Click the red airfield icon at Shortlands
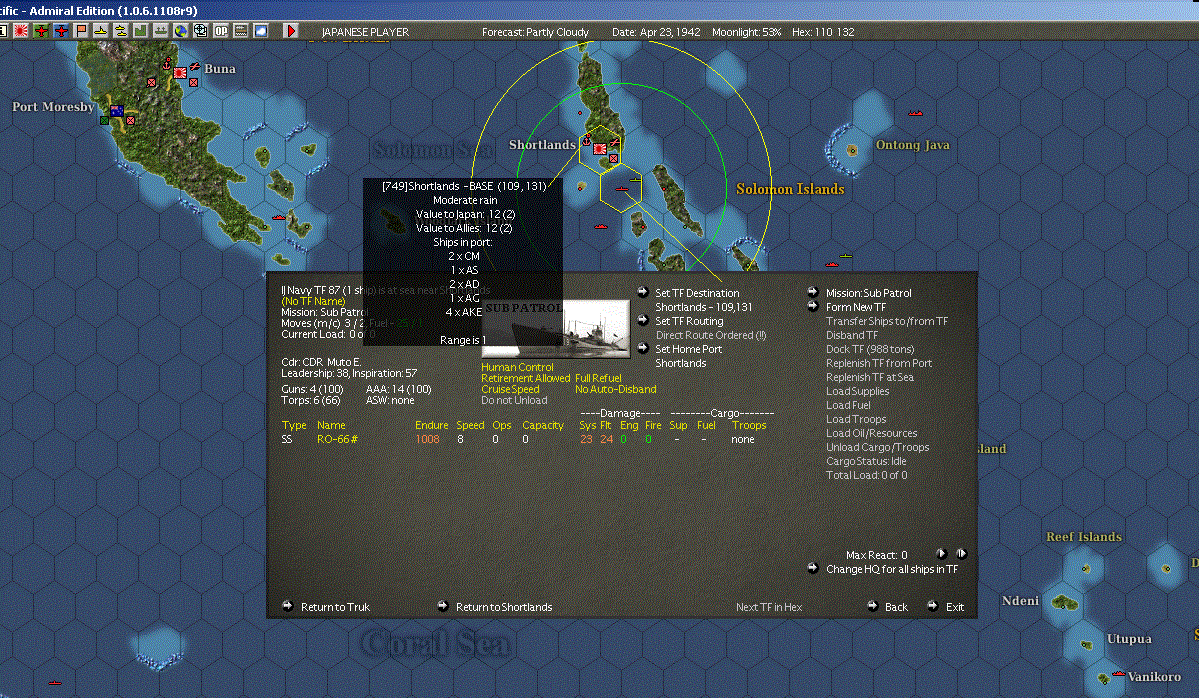Image resolution: width=1199 pixels, height=698 pixels. (615, 142)
